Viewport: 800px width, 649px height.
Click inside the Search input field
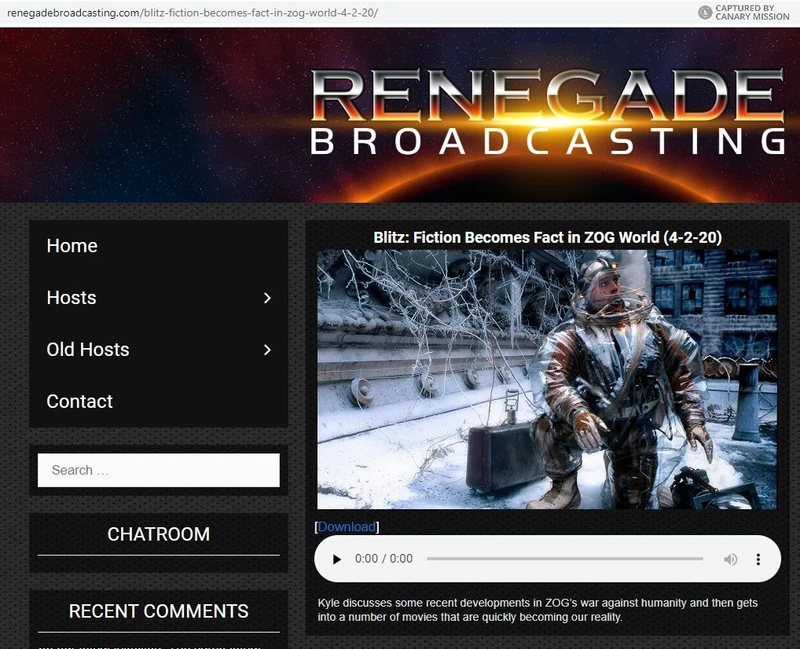(x=158, y=469)
